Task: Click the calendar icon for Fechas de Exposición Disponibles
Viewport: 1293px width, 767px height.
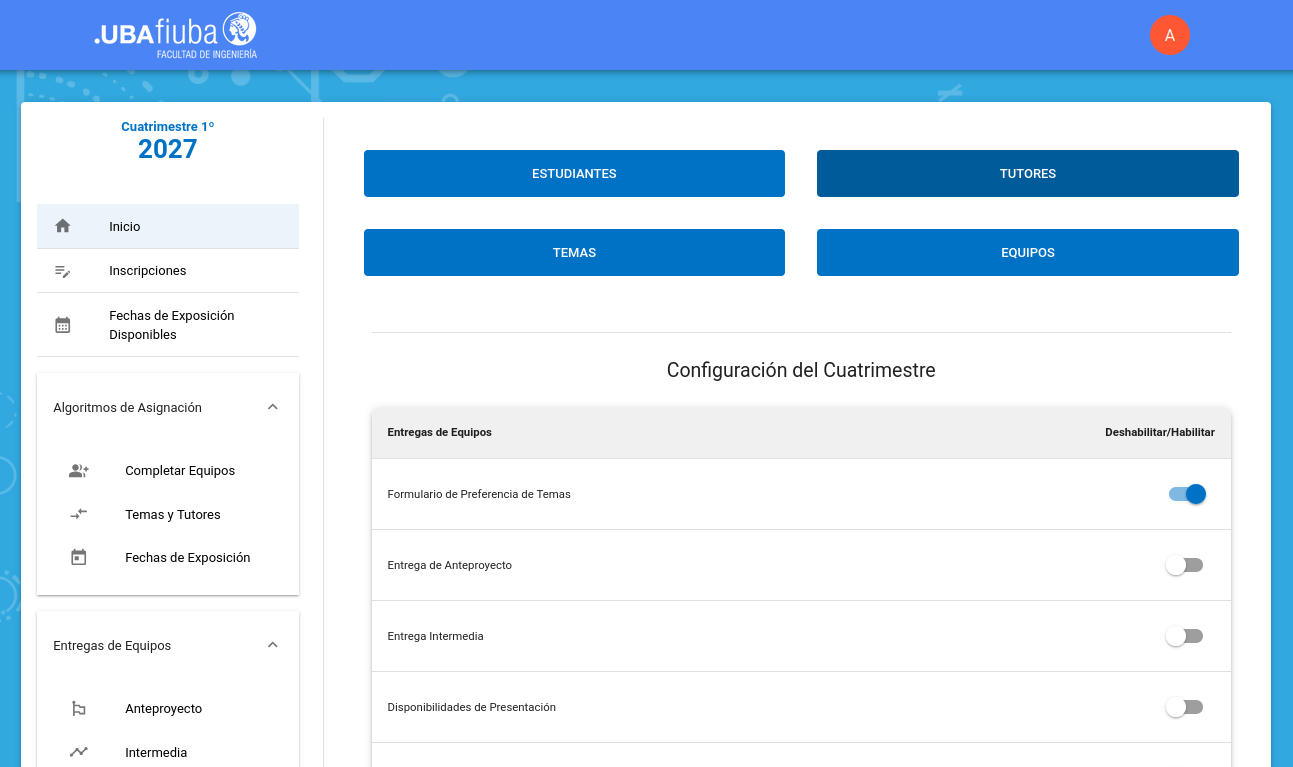Action: tap(63, 325)
